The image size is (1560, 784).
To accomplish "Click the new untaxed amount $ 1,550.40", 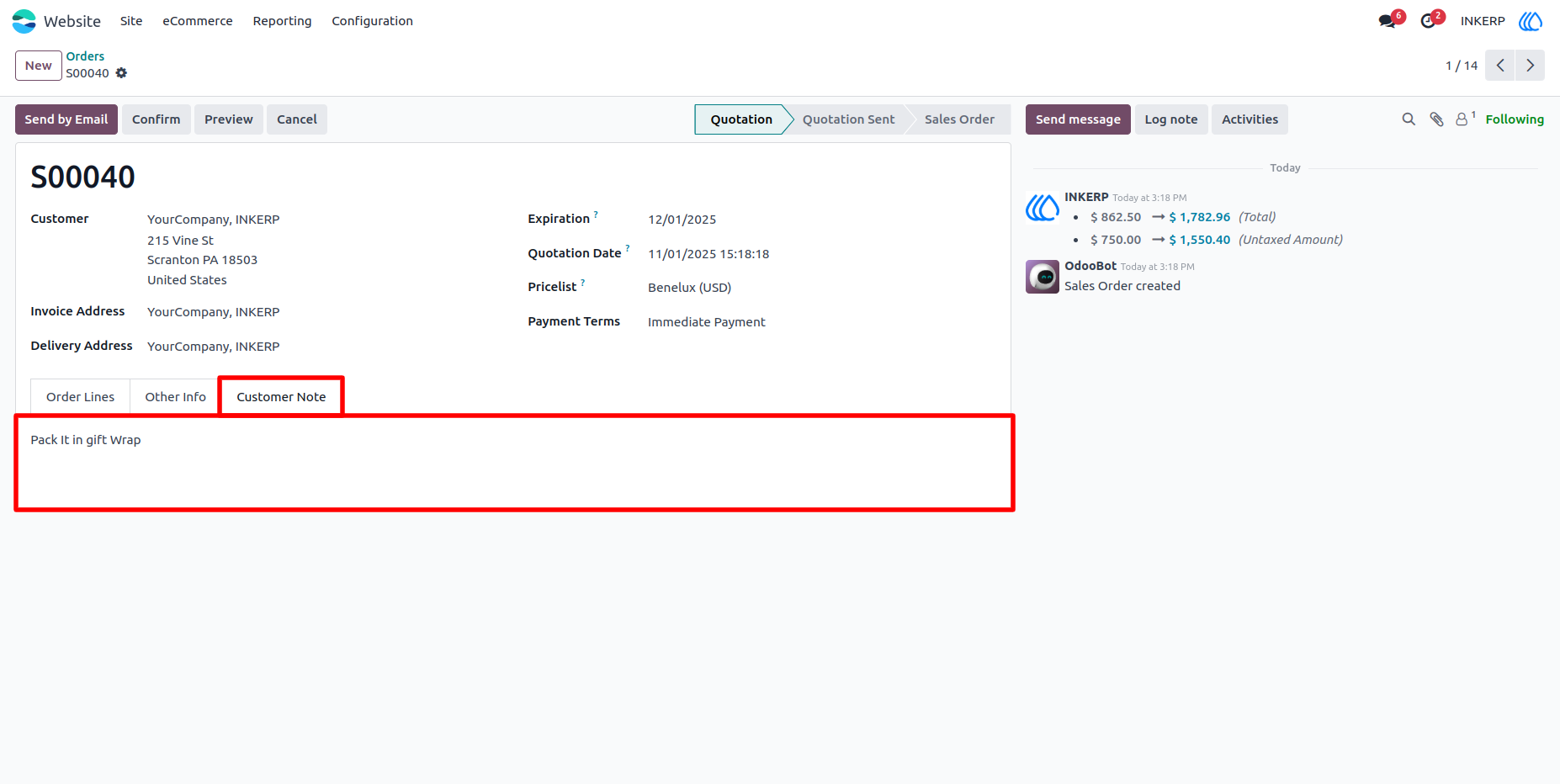I will (1199, 240).
